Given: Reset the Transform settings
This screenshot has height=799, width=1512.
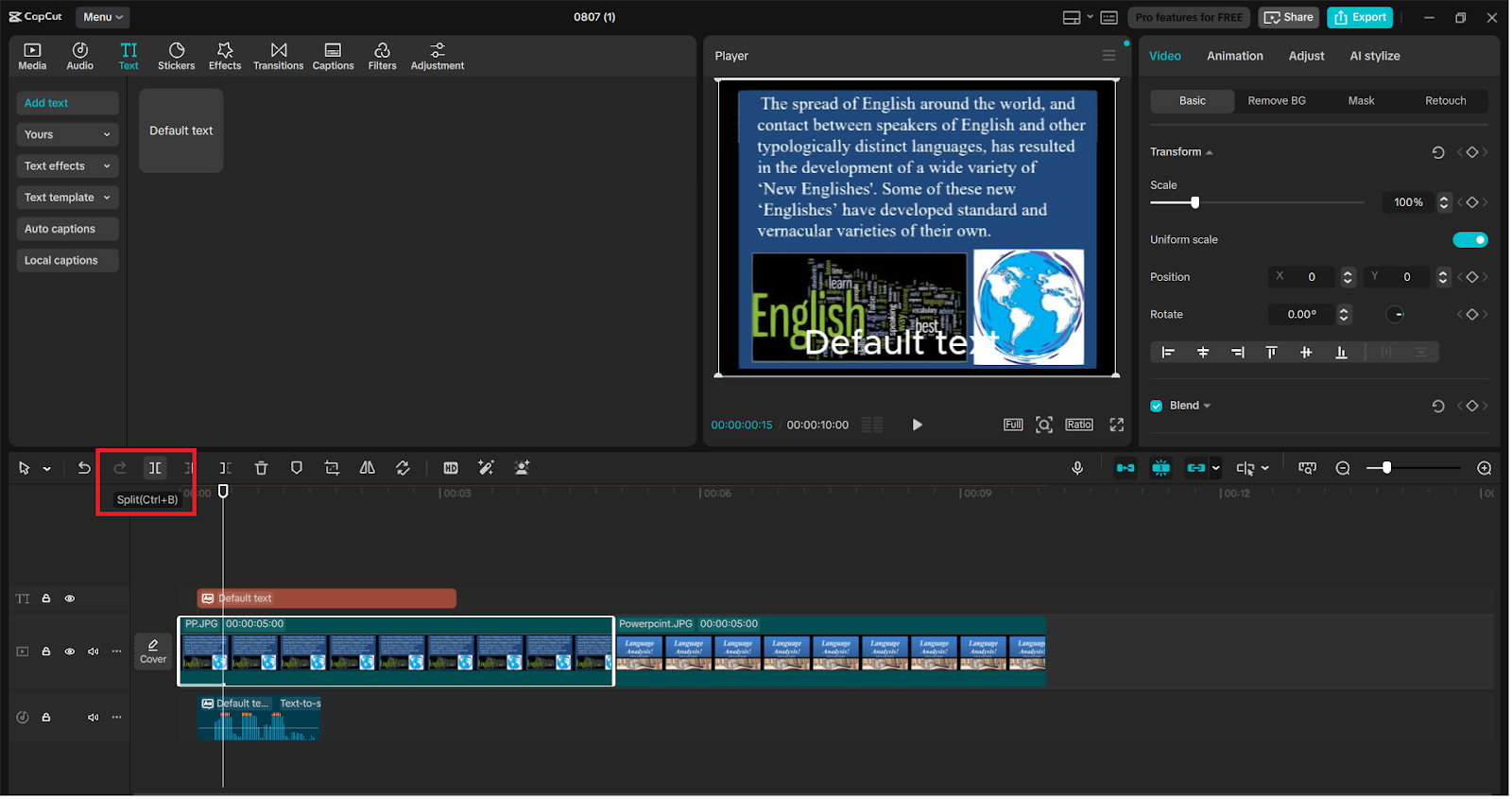Looking at the screenshot, I should [x=1438, y=152].
